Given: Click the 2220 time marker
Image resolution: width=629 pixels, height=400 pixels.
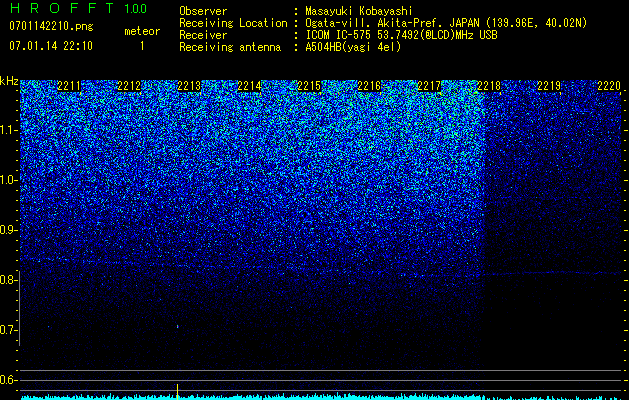Looking at the screenshot, I should (609, 86).
